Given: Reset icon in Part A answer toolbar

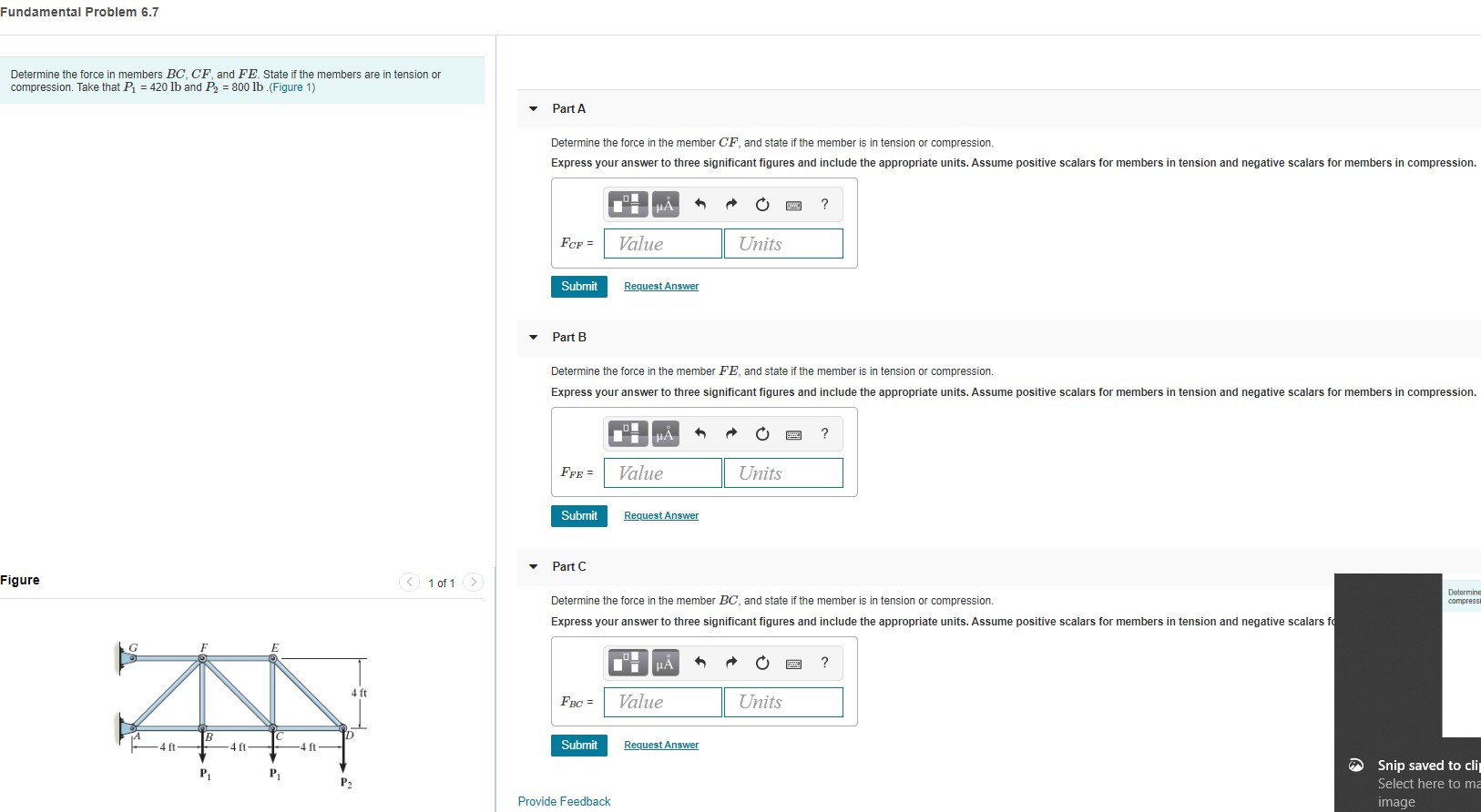Looking at the screenshot, I should click(762, 204).
